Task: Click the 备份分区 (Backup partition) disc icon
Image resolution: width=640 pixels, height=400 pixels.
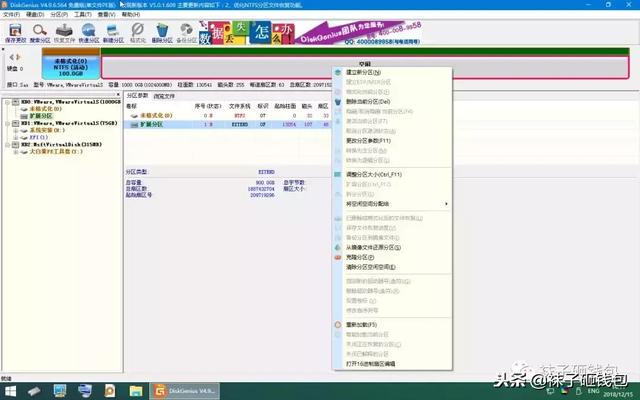Action: pyautogui.click(x=187, y=30)
